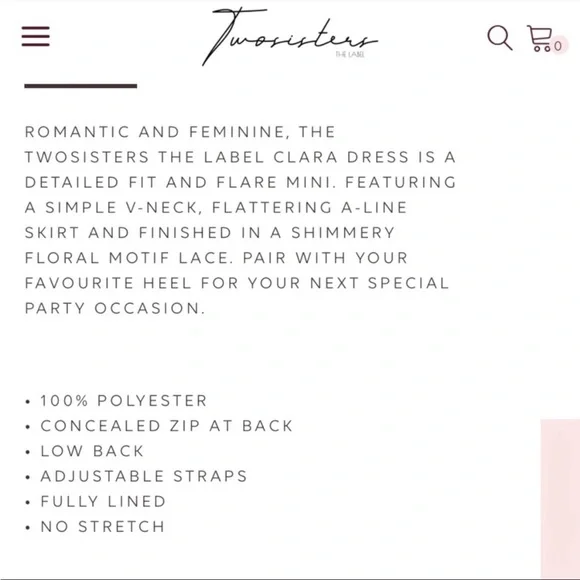The width and height of the screenshot is (580, 580).
Task: Open the hamburger navigation menu
Action: click(x=36, y=36)
